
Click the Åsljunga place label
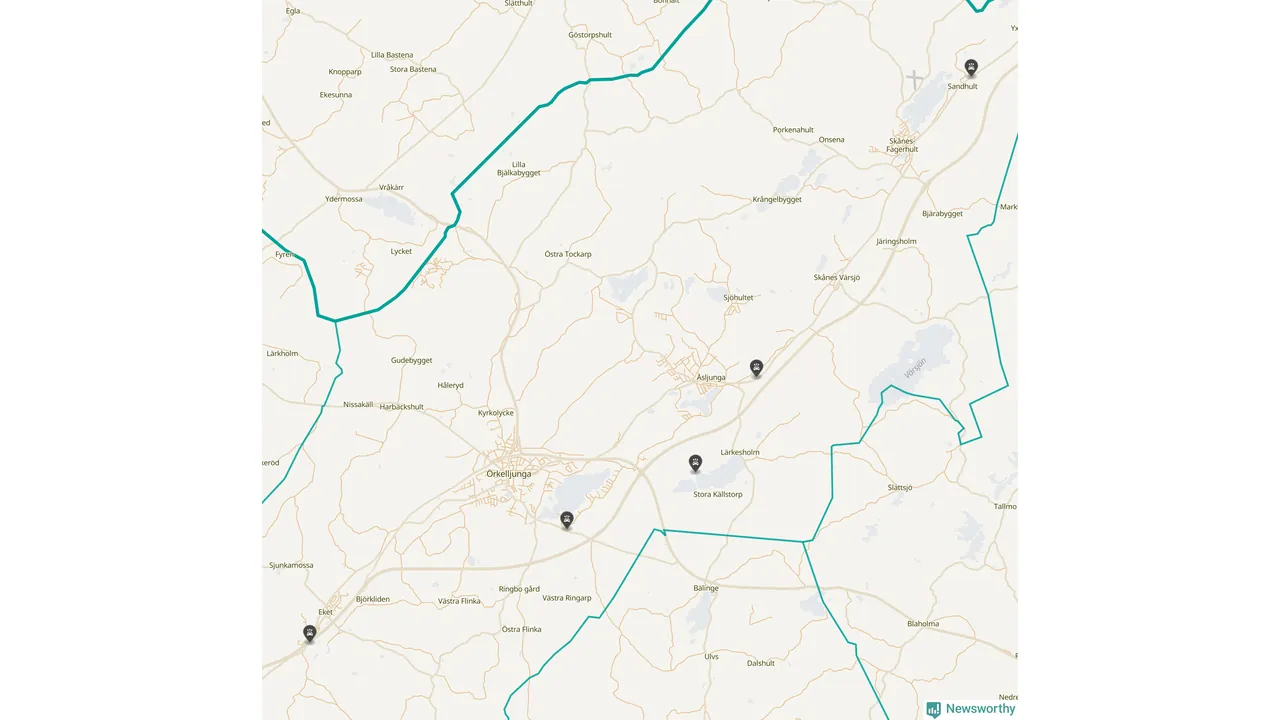coord(711,378)
